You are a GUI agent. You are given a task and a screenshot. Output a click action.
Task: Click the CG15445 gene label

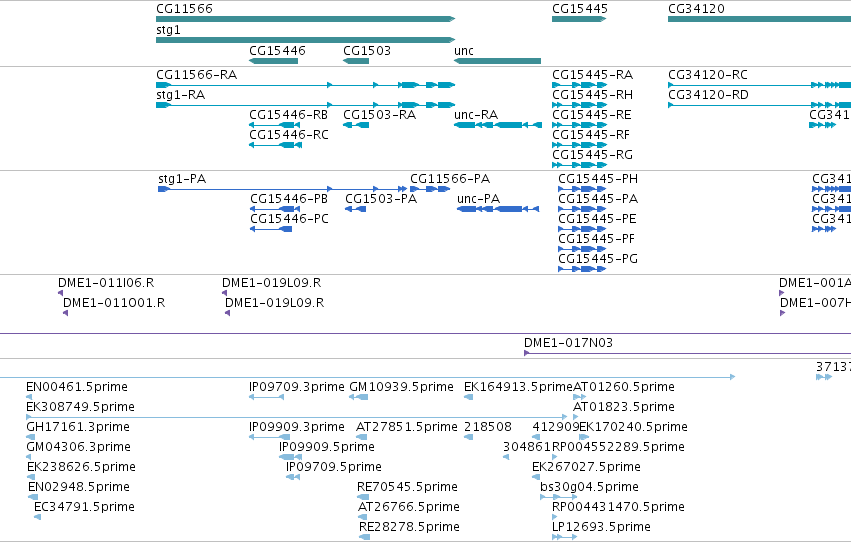pyautogui.click(x=580, y=9)
